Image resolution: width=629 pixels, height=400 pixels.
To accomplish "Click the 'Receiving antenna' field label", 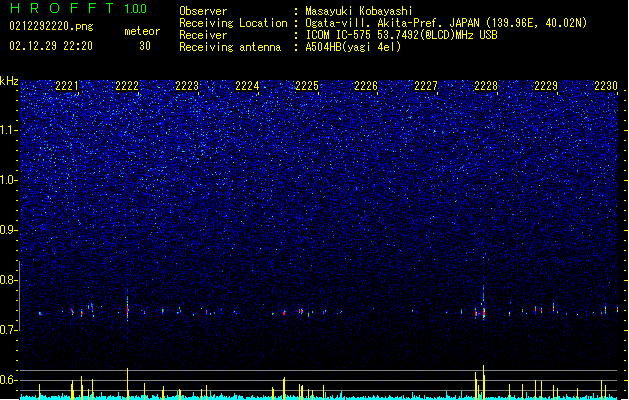I will pyautogui.click(x=230, y=47).
